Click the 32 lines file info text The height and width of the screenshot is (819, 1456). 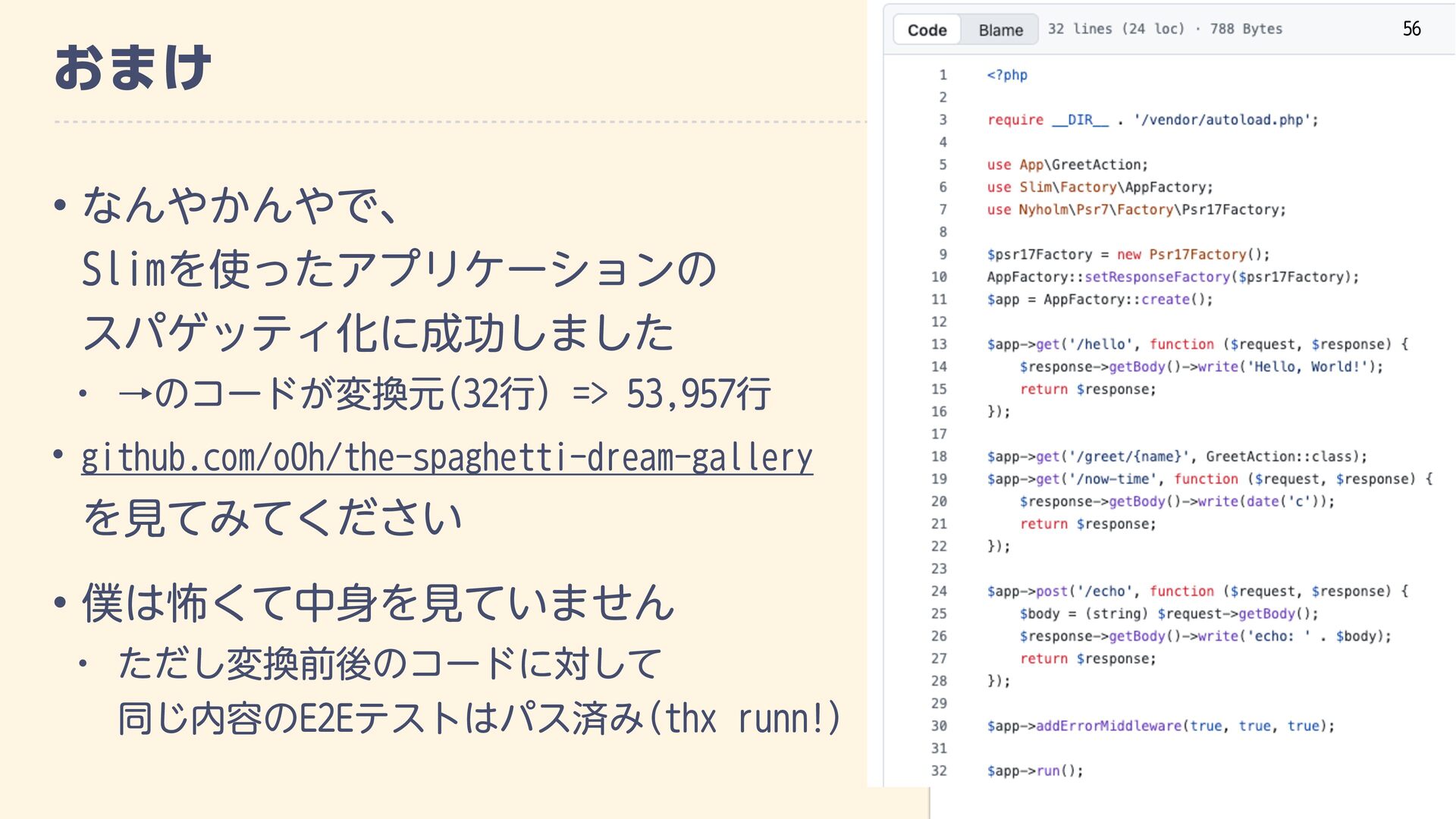[x=1164, y=29]
